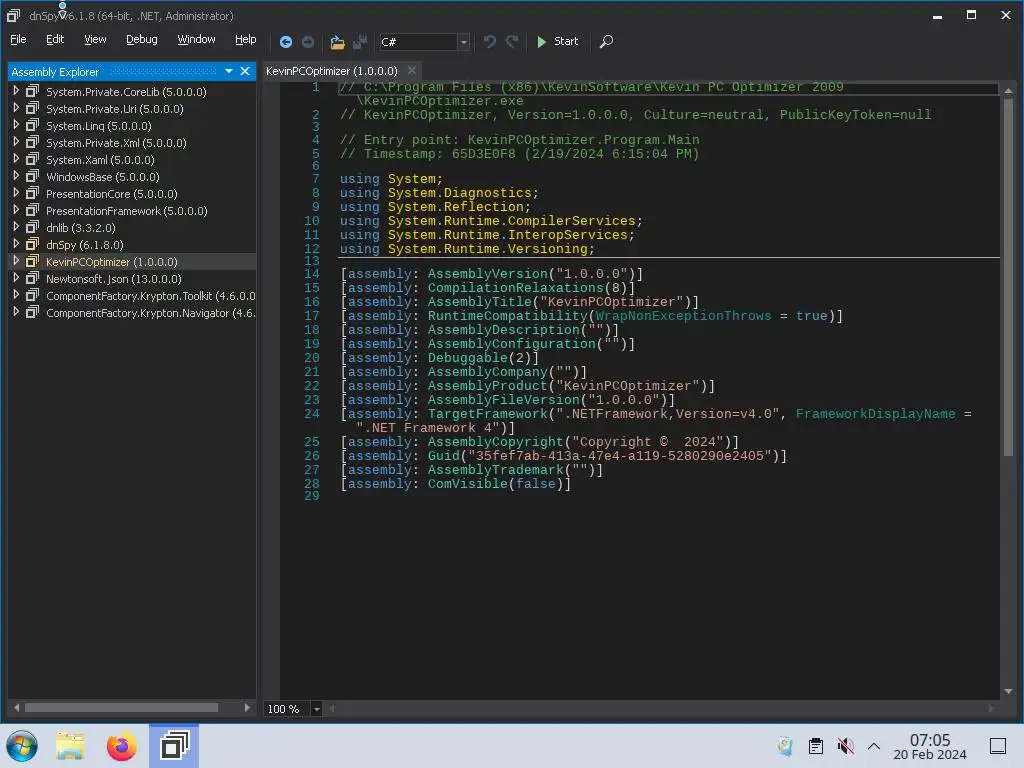Click the green Start debugging arrow
Screen dimensions: 1024x768
[541, 42]
